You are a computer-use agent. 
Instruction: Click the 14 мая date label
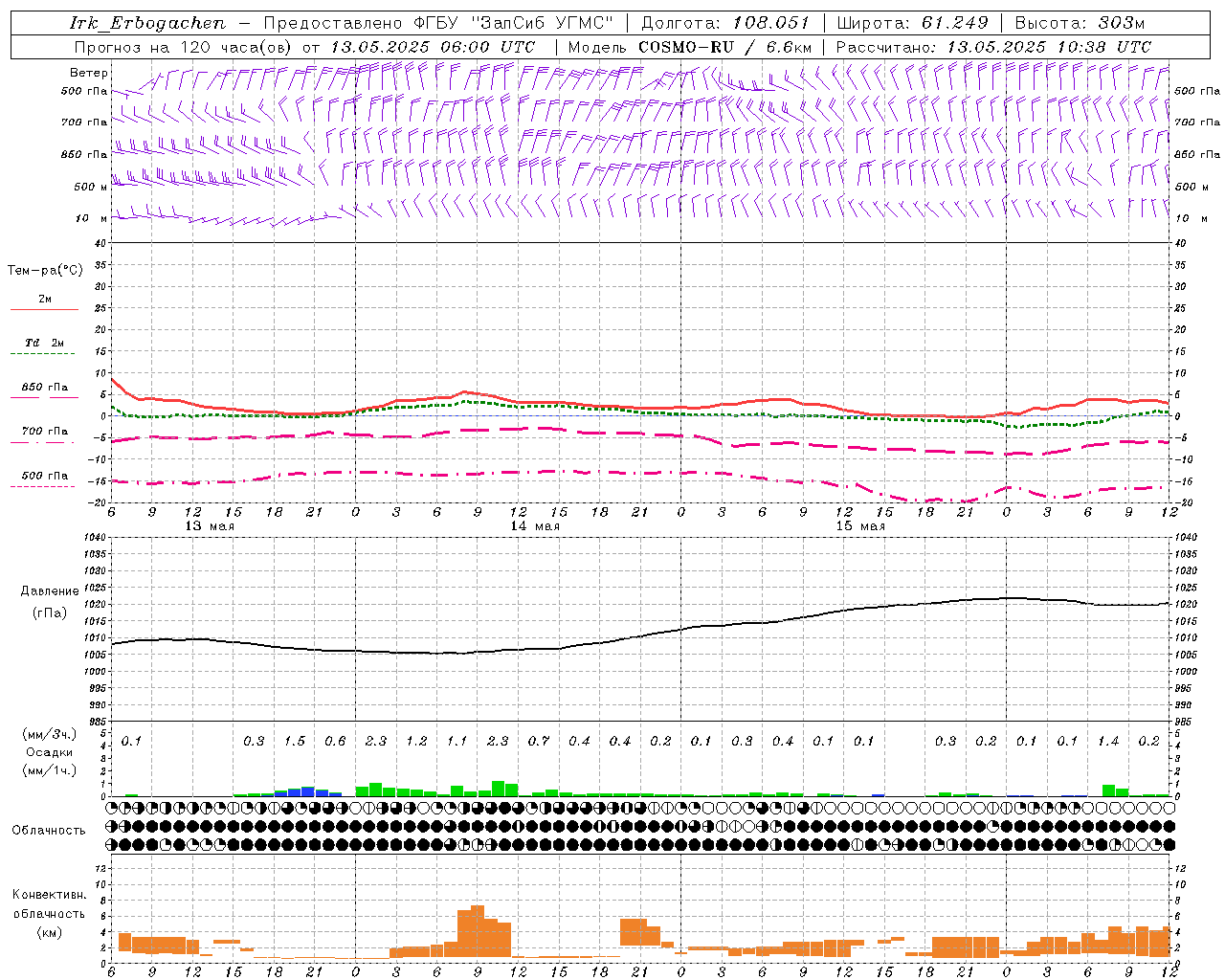(x=535, y=526)
